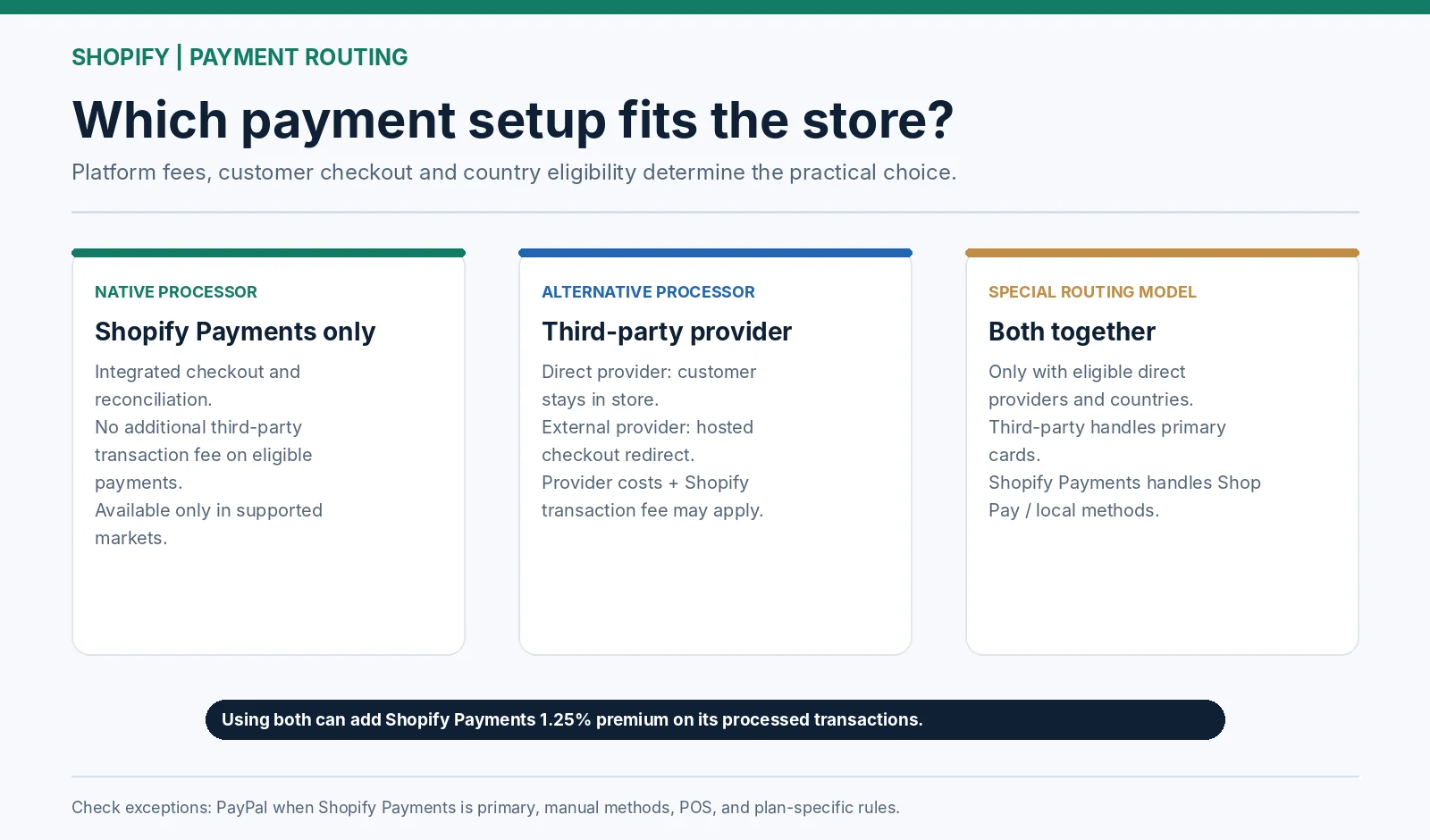Click 'No additional third-party transaction fee' text
This screenshot has width=1430, height=840.
(204, 455)
